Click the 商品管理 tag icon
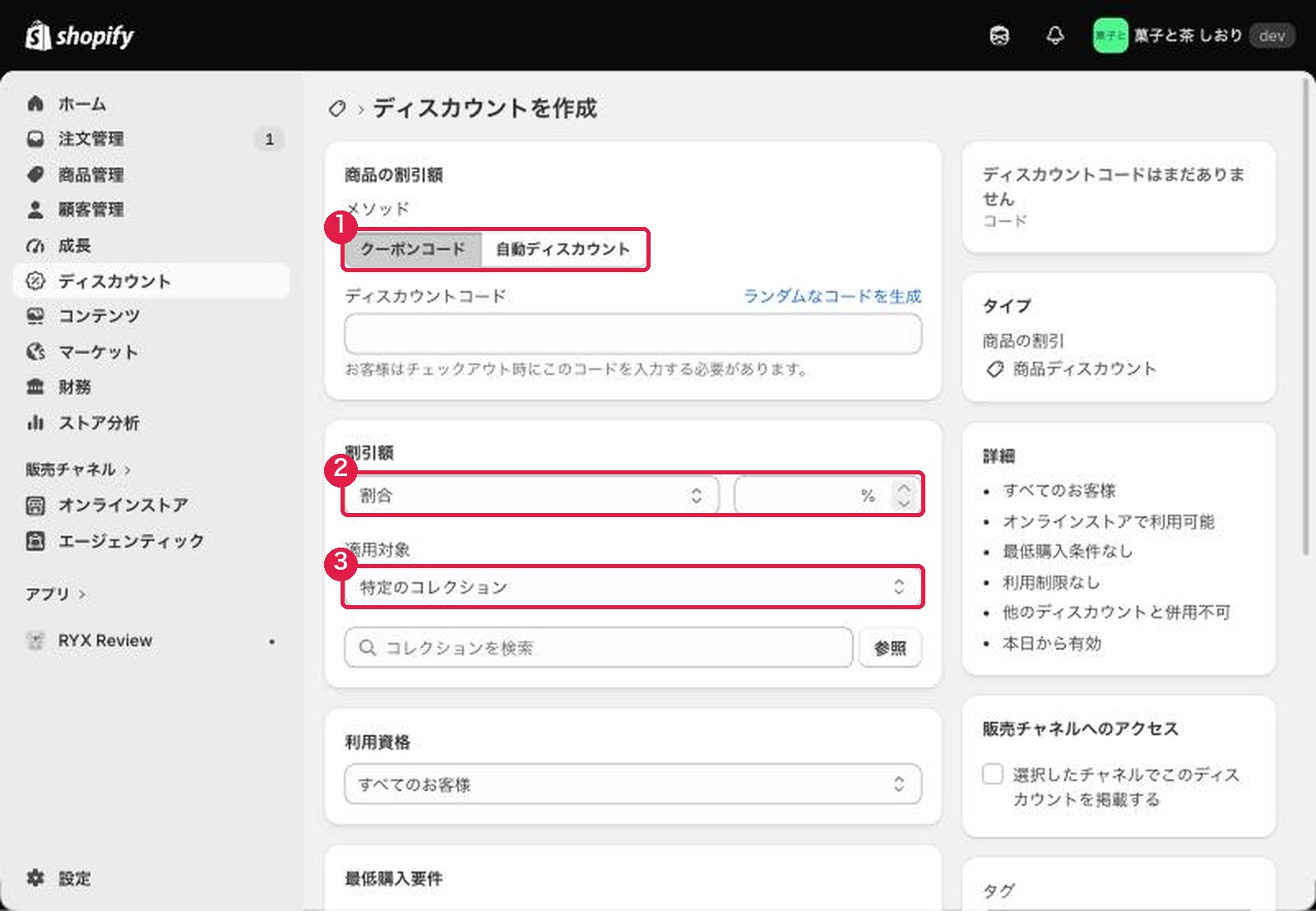 pyautogui.click(x=35, y=174)
